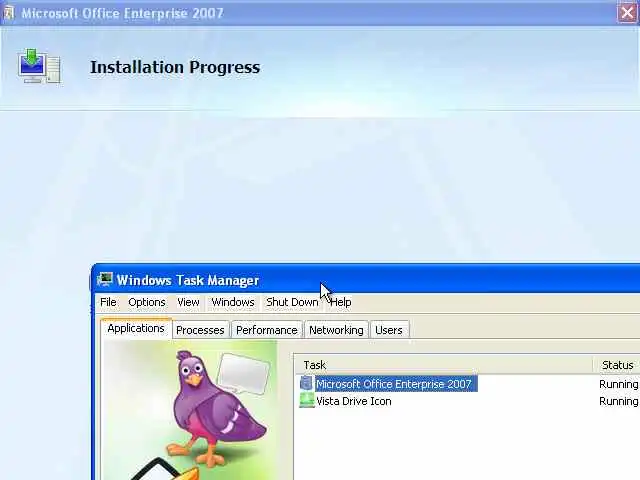Image resolution: width=640 pixels, height=480 pixels.
Task: Select the Applications tab
Action: 136,329
